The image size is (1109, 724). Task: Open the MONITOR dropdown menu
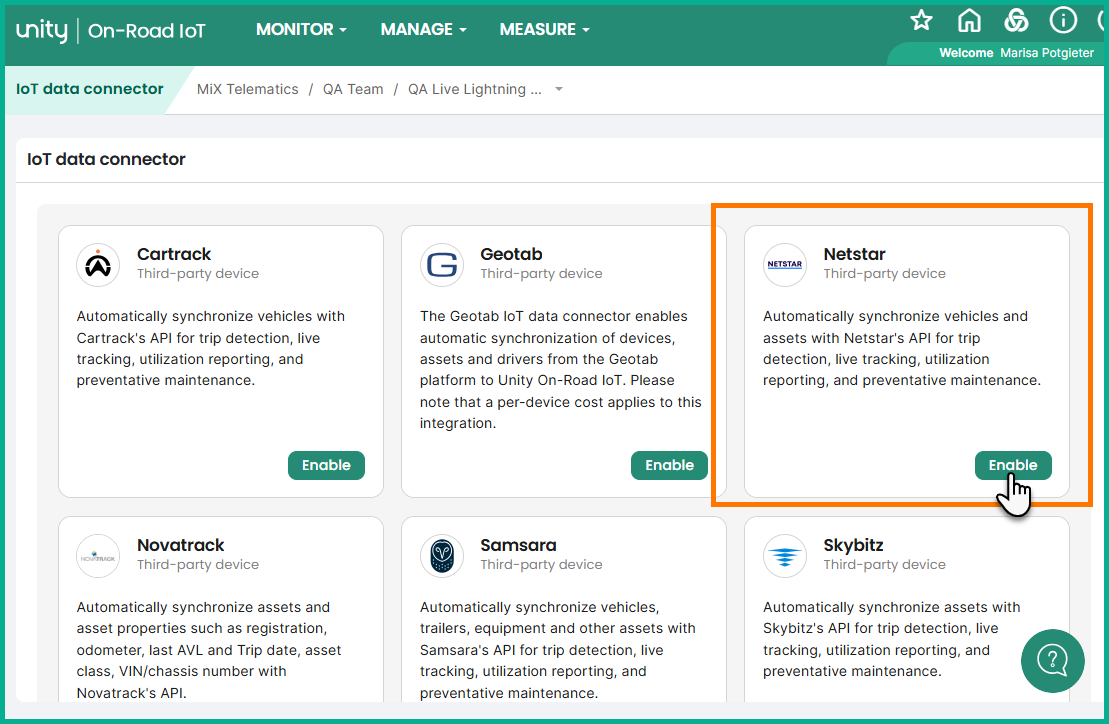click(x=301, y=30)
